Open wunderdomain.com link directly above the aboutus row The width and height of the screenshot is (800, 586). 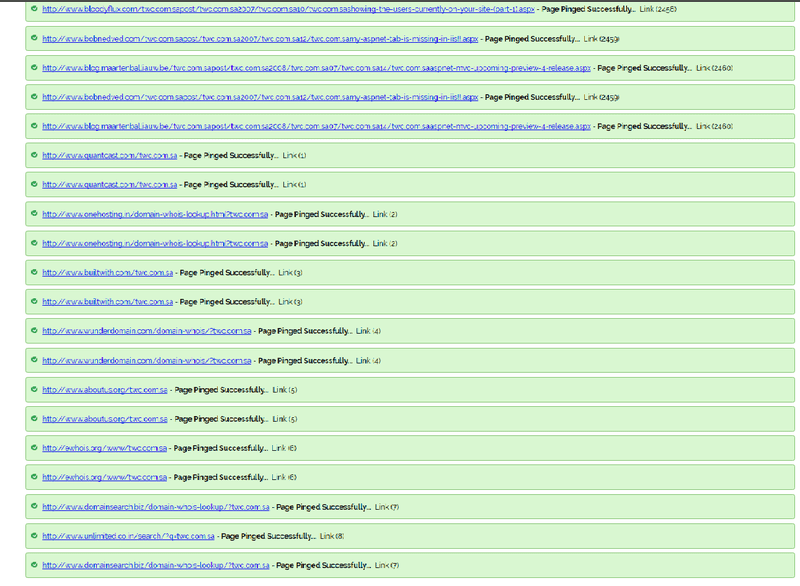point(147,361)
